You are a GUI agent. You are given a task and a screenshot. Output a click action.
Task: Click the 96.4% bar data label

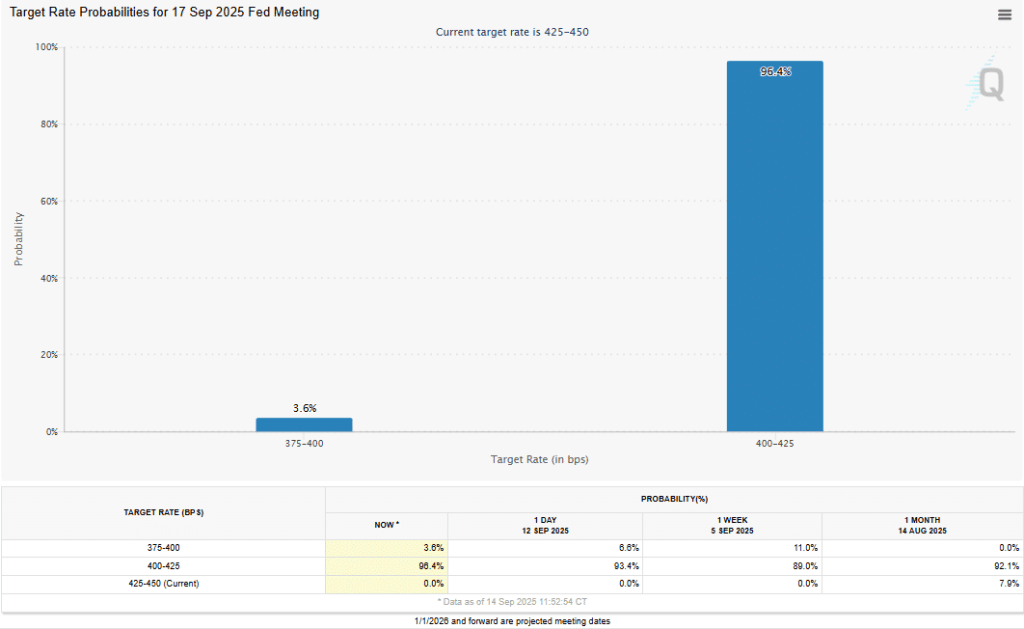click(x=775, y=72)
